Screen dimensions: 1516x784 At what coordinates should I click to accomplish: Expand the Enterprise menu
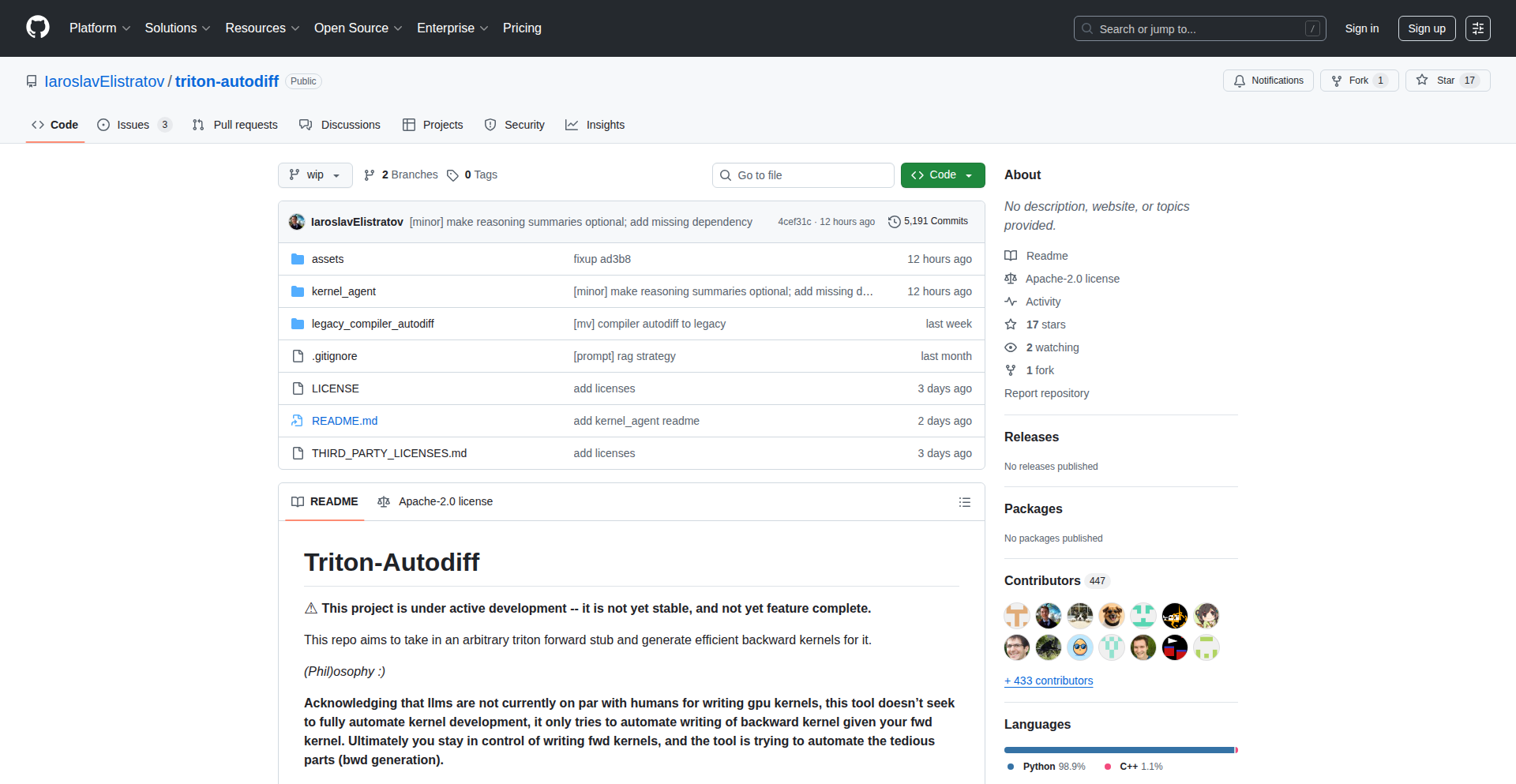(x=452, y=28)
